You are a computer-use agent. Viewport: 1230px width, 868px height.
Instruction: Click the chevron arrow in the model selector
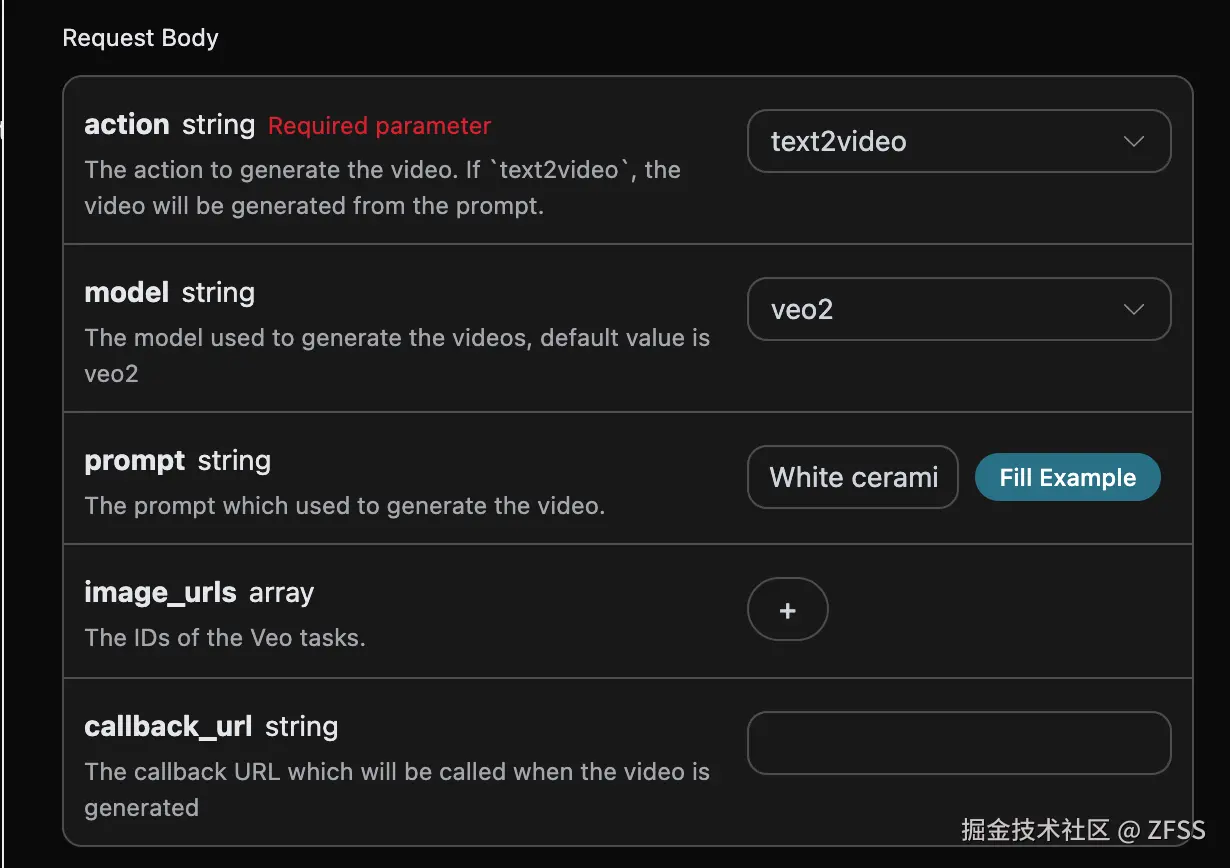tap(1134, 309)
